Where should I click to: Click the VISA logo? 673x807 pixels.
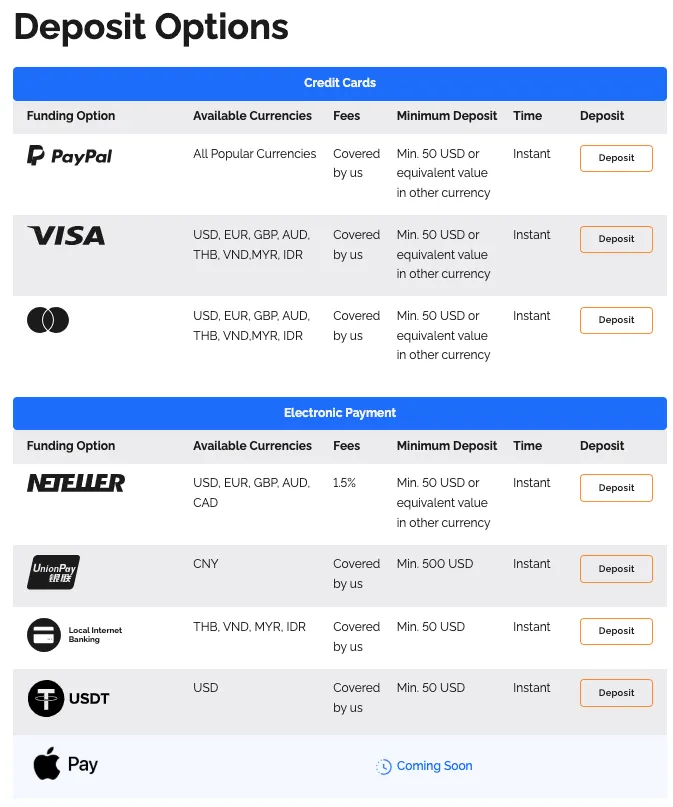point(66,236)
